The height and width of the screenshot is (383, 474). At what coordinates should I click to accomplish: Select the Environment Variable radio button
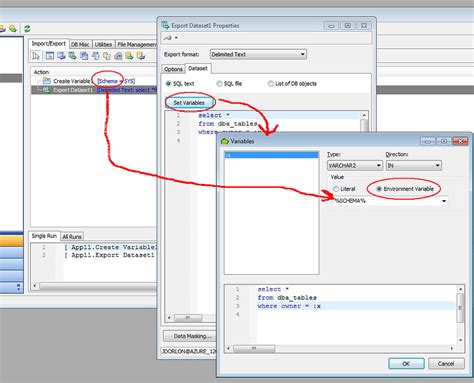point(379,189)
